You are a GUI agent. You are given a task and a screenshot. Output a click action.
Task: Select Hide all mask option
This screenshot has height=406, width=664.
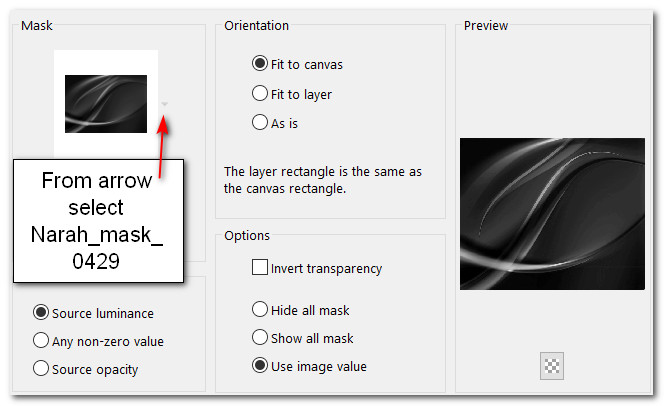[x=260, y=310]
